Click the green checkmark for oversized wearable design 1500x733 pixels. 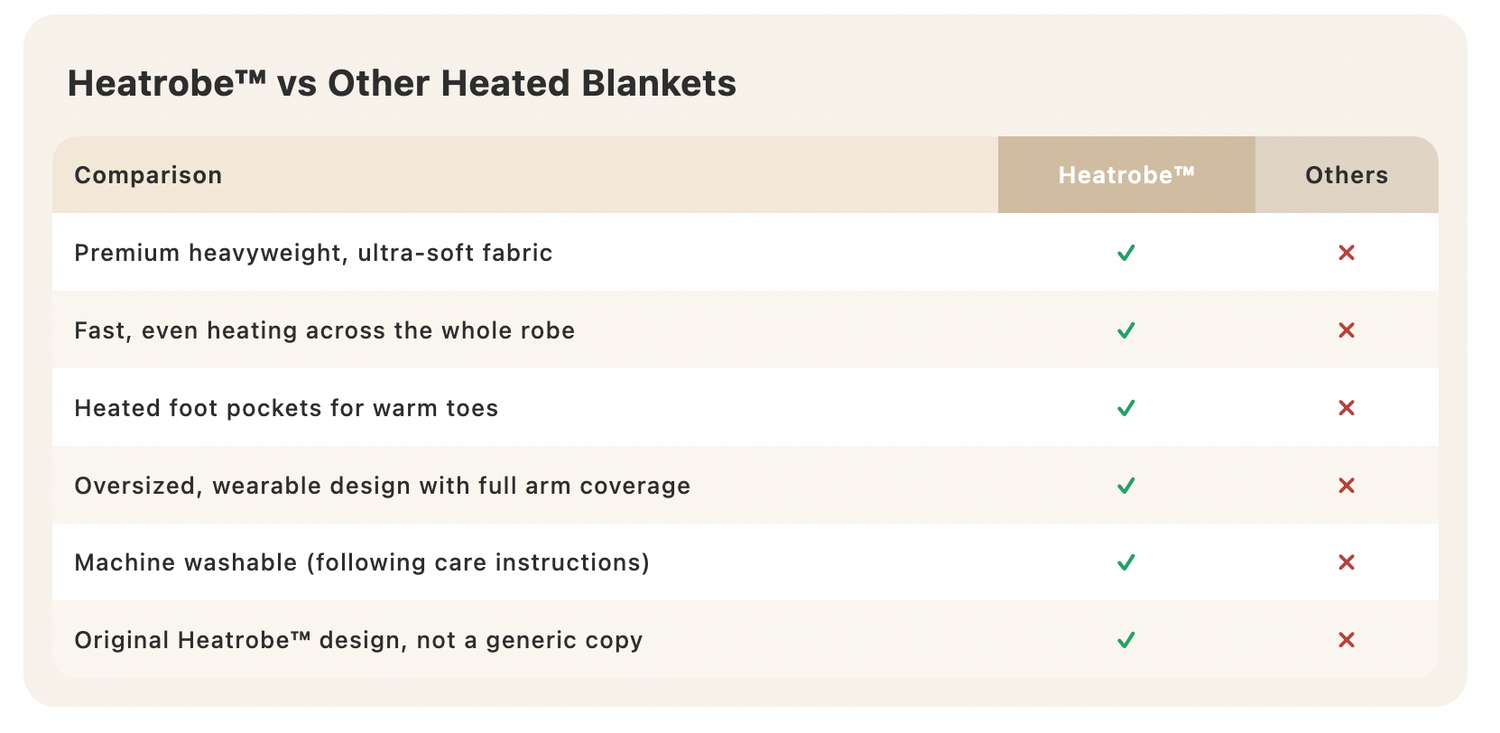[1126, 486]
